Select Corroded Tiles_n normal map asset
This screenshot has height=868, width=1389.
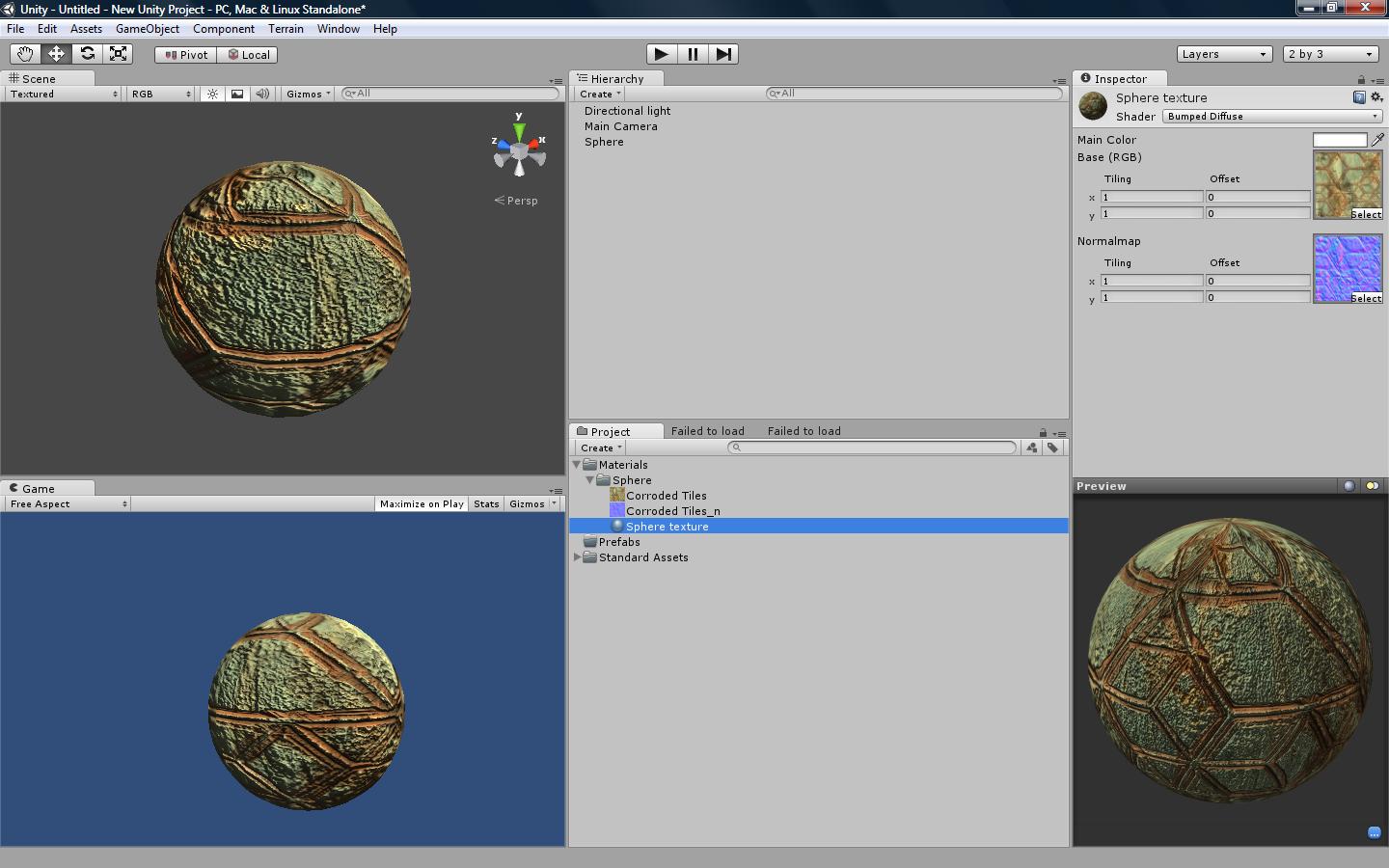(x=672, y=511)
